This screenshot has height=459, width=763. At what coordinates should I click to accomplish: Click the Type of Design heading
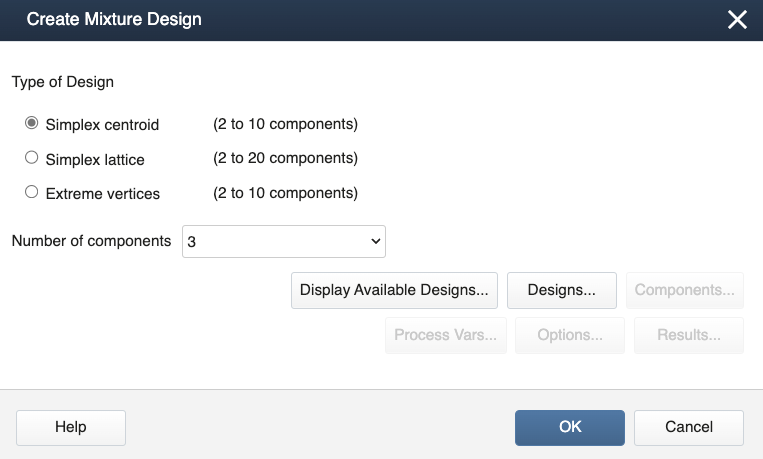(x=63, y=82)
